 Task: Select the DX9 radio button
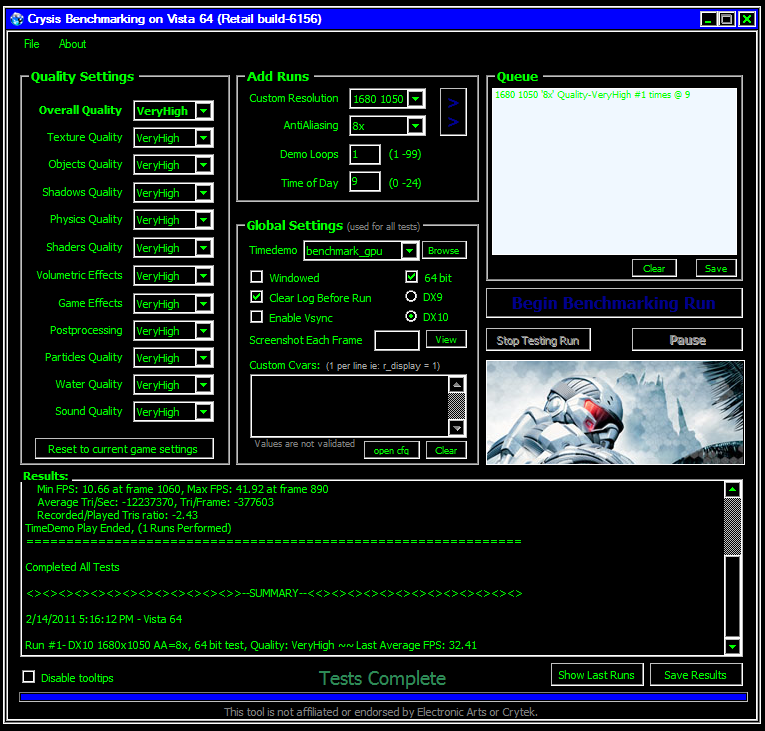[x=411, y=297]
